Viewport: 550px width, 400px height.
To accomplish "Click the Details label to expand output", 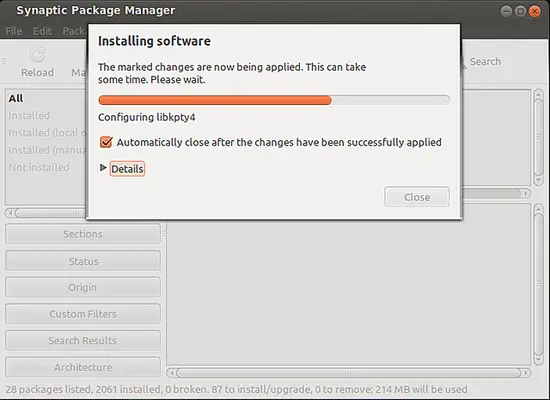I will click(127, 169).
